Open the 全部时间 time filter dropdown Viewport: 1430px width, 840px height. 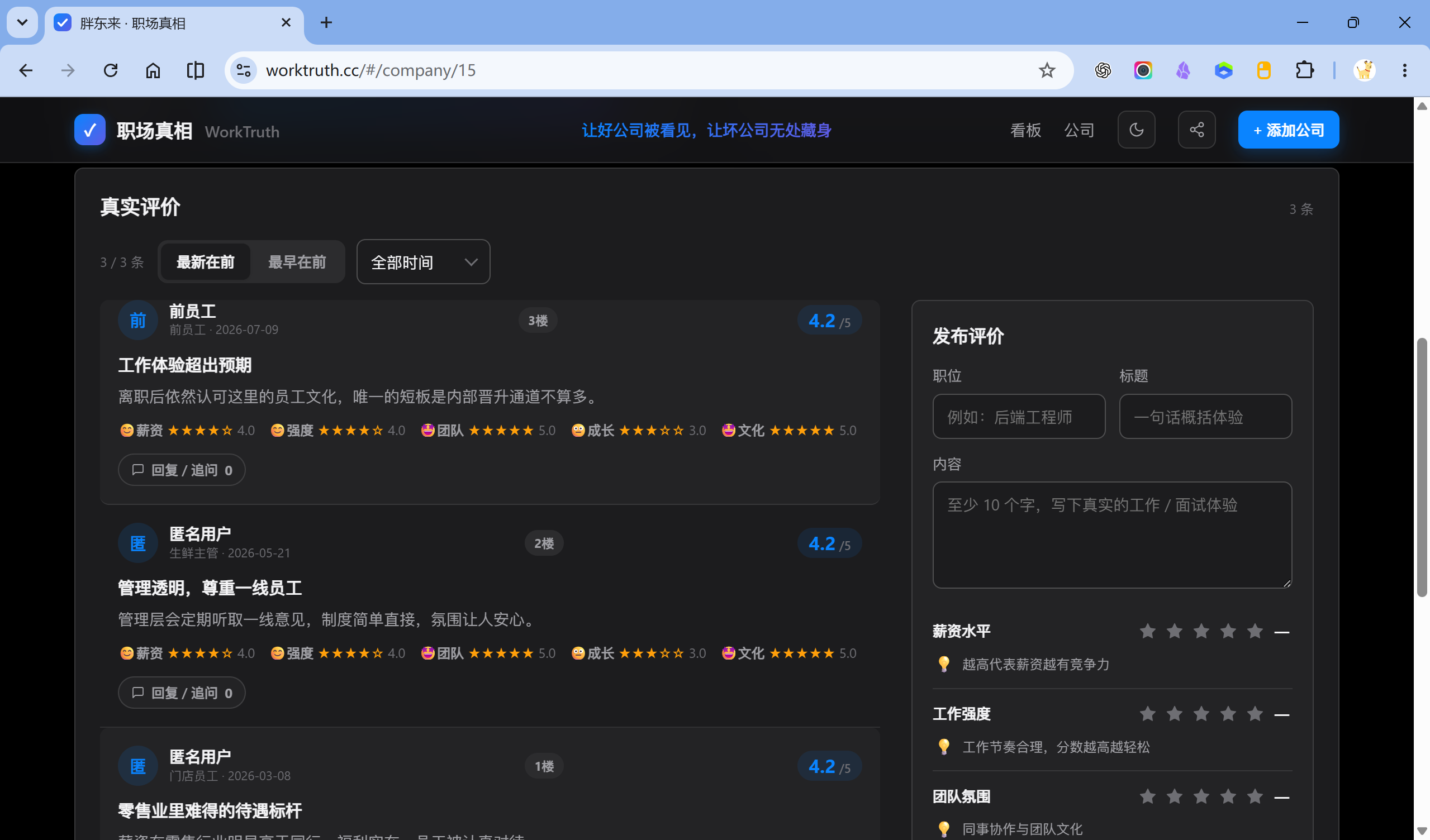(x=424, y=262)
